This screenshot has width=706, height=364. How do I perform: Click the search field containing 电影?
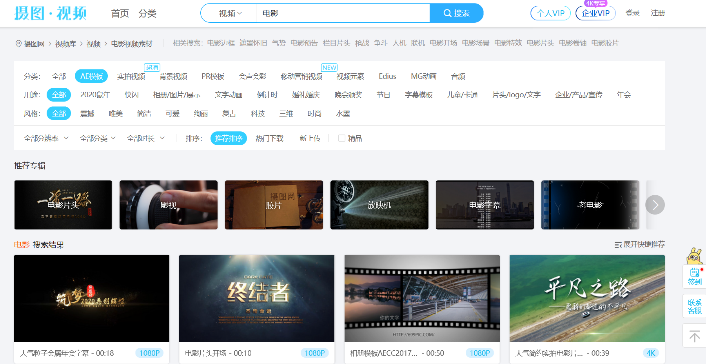[x=343, y=13]
